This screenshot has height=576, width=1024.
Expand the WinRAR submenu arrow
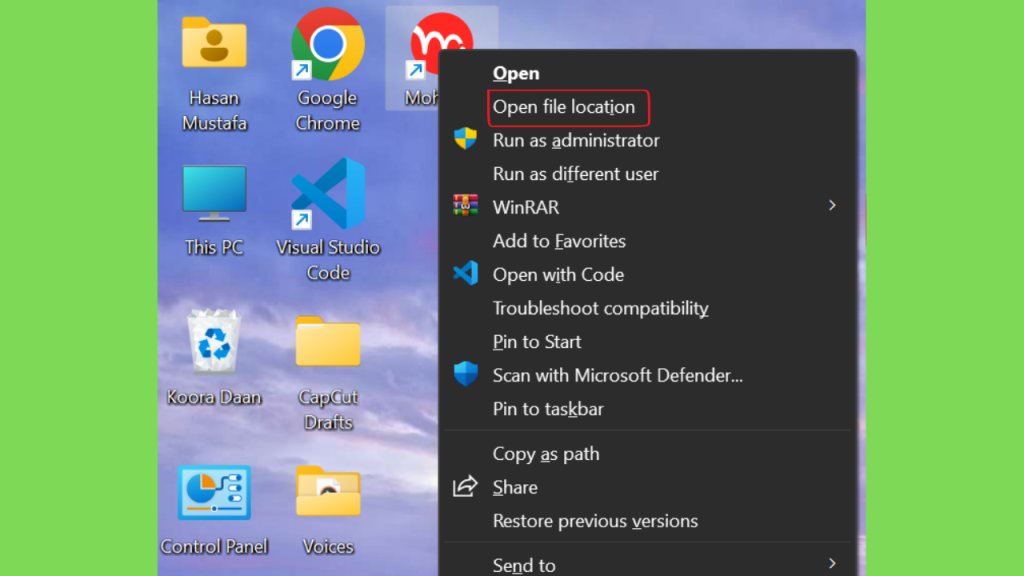point(832,206)
